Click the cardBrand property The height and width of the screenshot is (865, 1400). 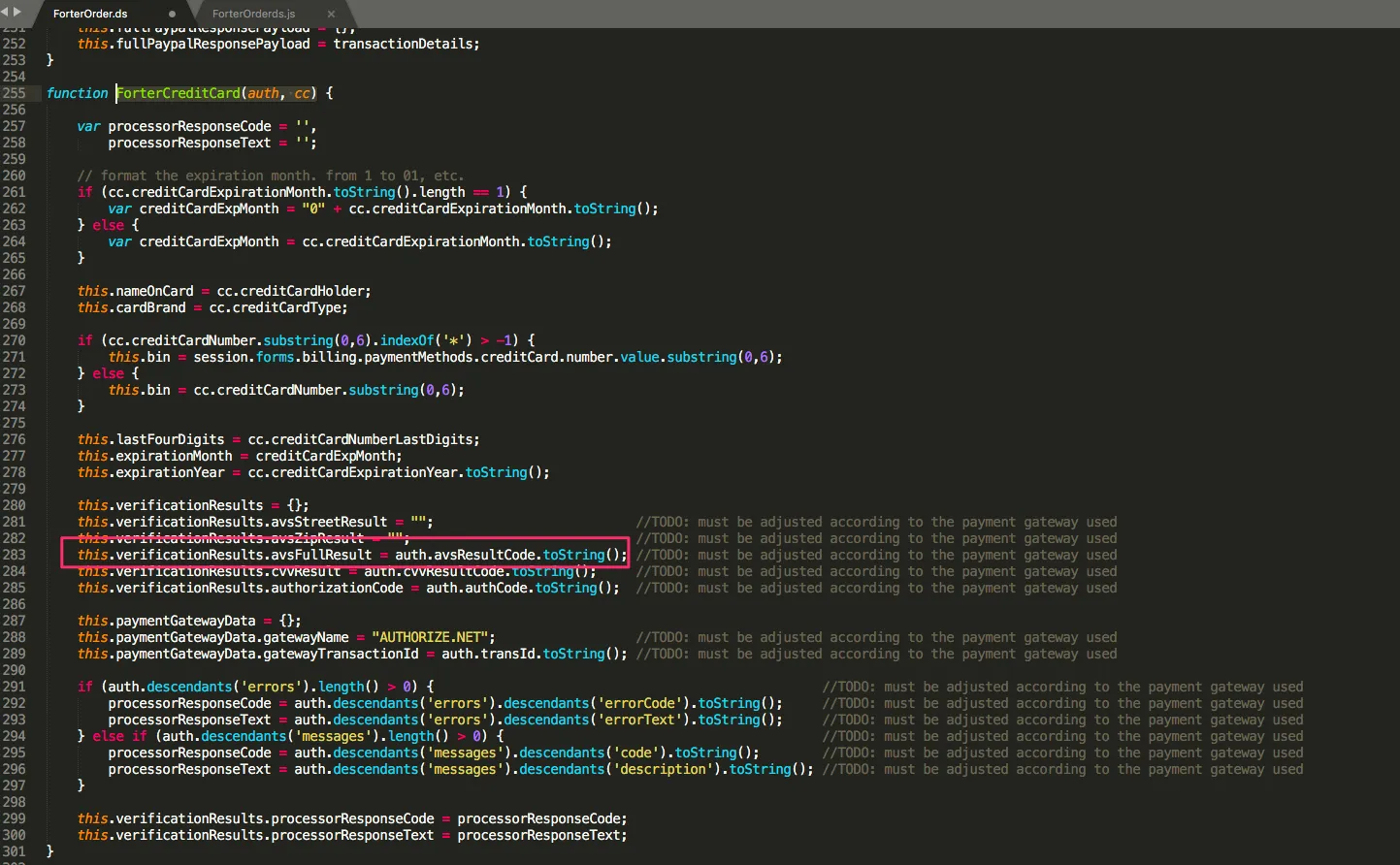[151, 307]
